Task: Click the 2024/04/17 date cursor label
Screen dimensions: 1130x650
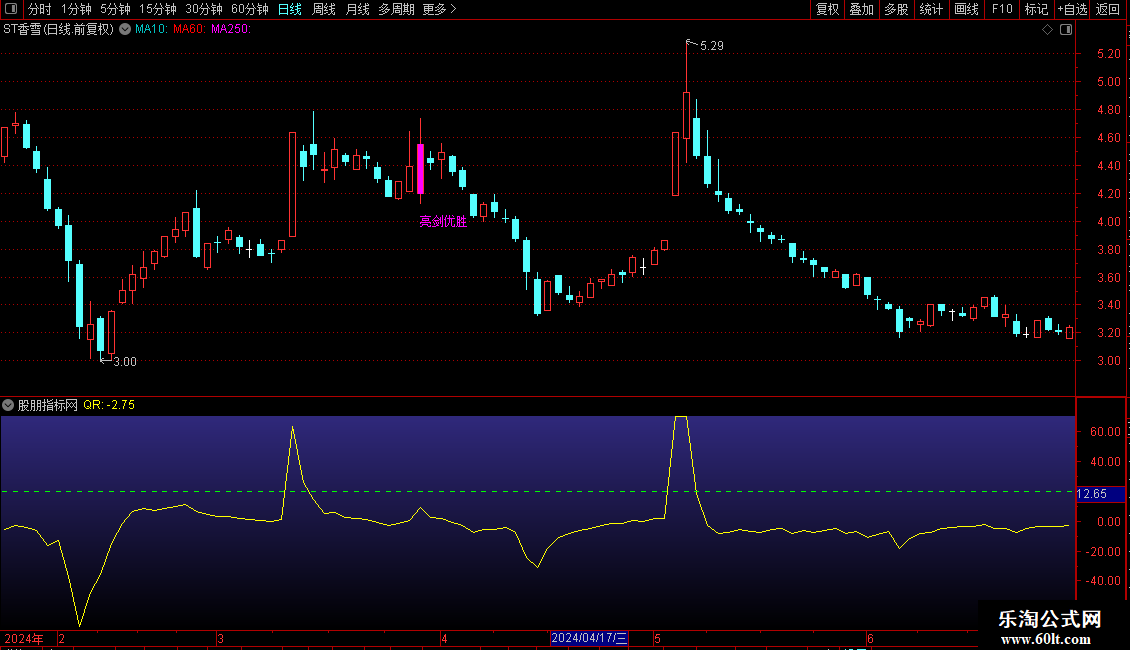Action: point(589,638)
